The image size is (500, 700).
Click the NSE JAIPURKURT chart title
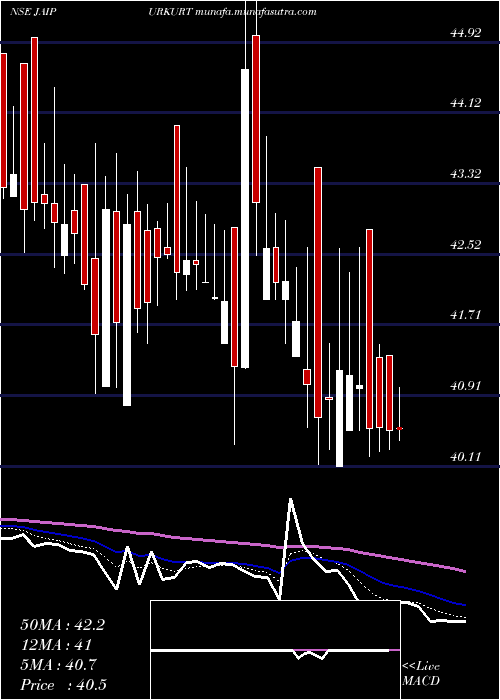pyautogui.click(x=102, y=12)
